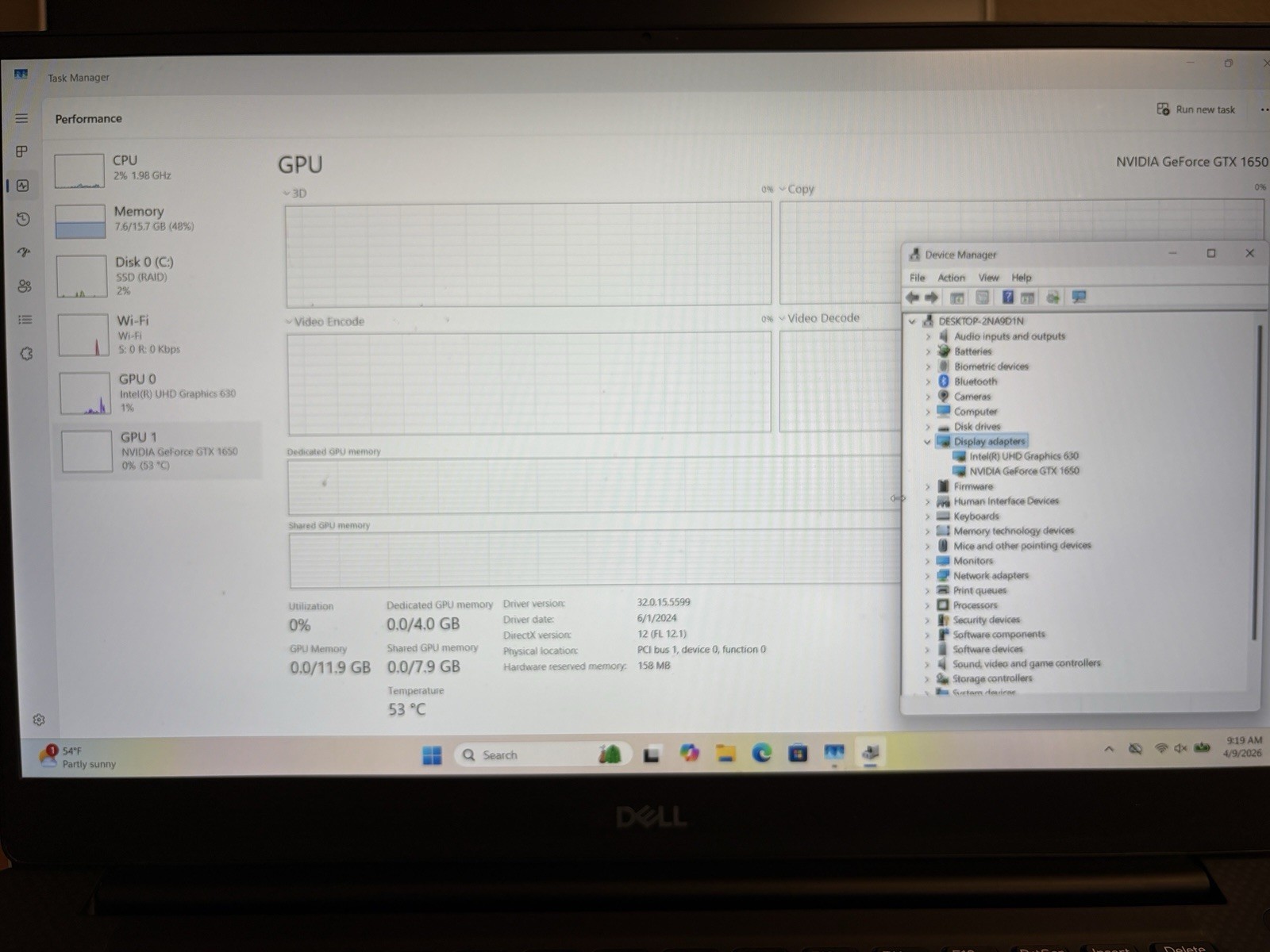Screen dimensions: 1270x952
Task: Select Disk 0 (C:) performance item
Action: pos(157,275)
